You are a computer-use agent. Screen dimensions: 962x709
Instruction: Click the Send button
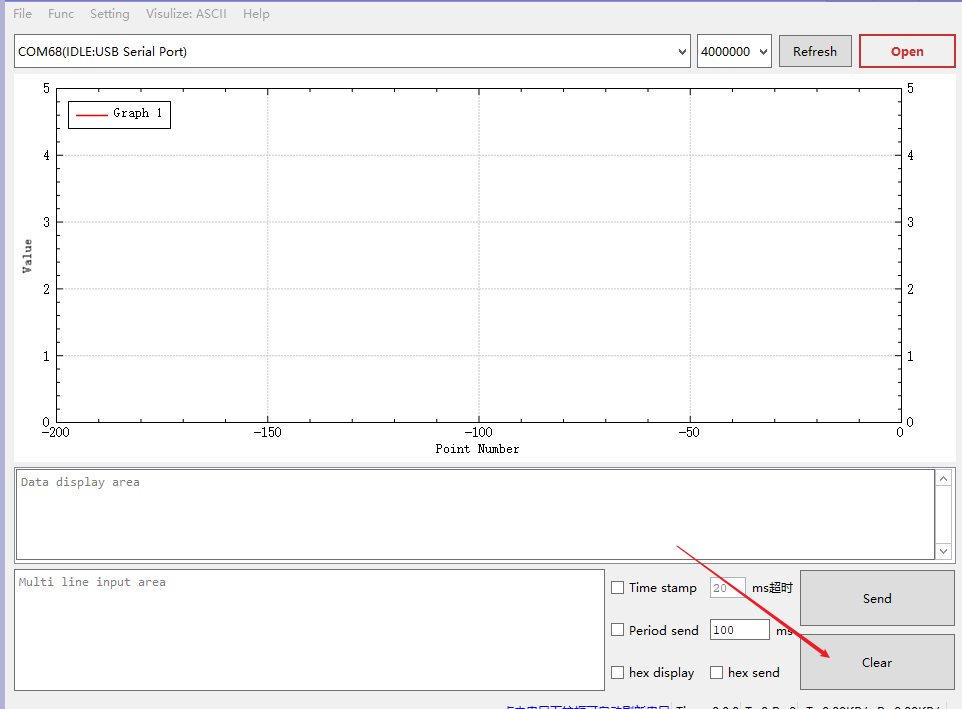click(x=877, y=599)
